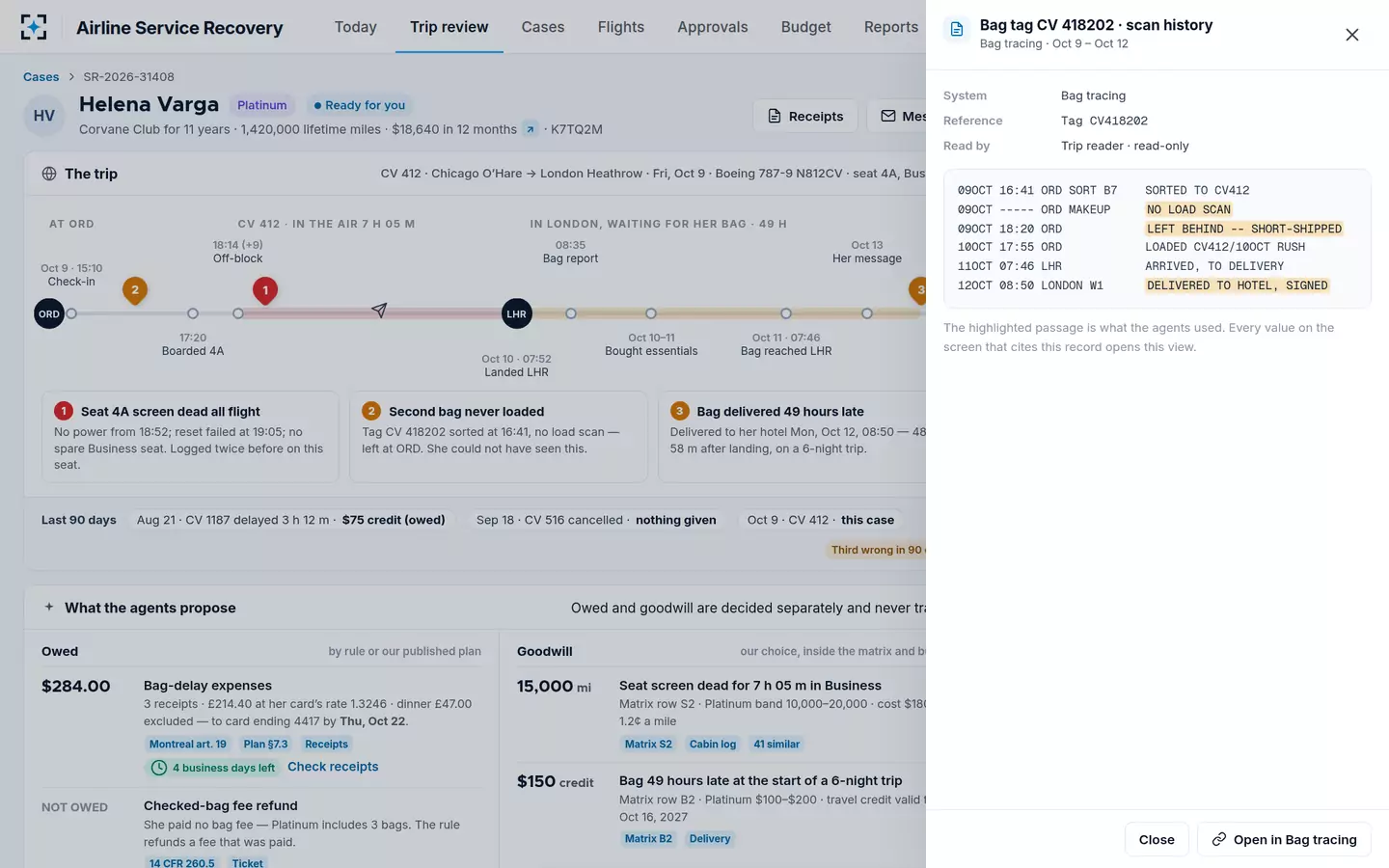Open the Seat 4A screen dead all flight card
The height and width of the screenshot is (868, 1389).
click(x=190, y=437)
